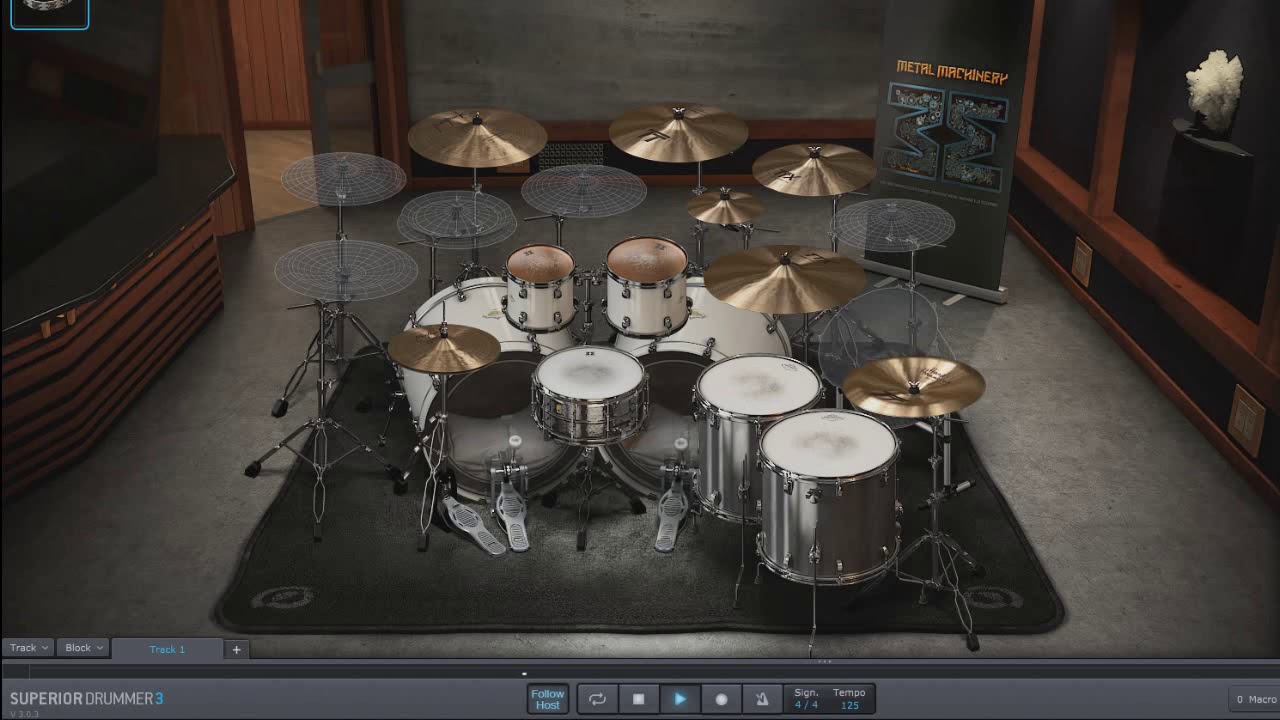The height and width of the screenshot is (720, 1280).
Task: Select the cymbal beside the floor toms
Action: tap(914, 386)
